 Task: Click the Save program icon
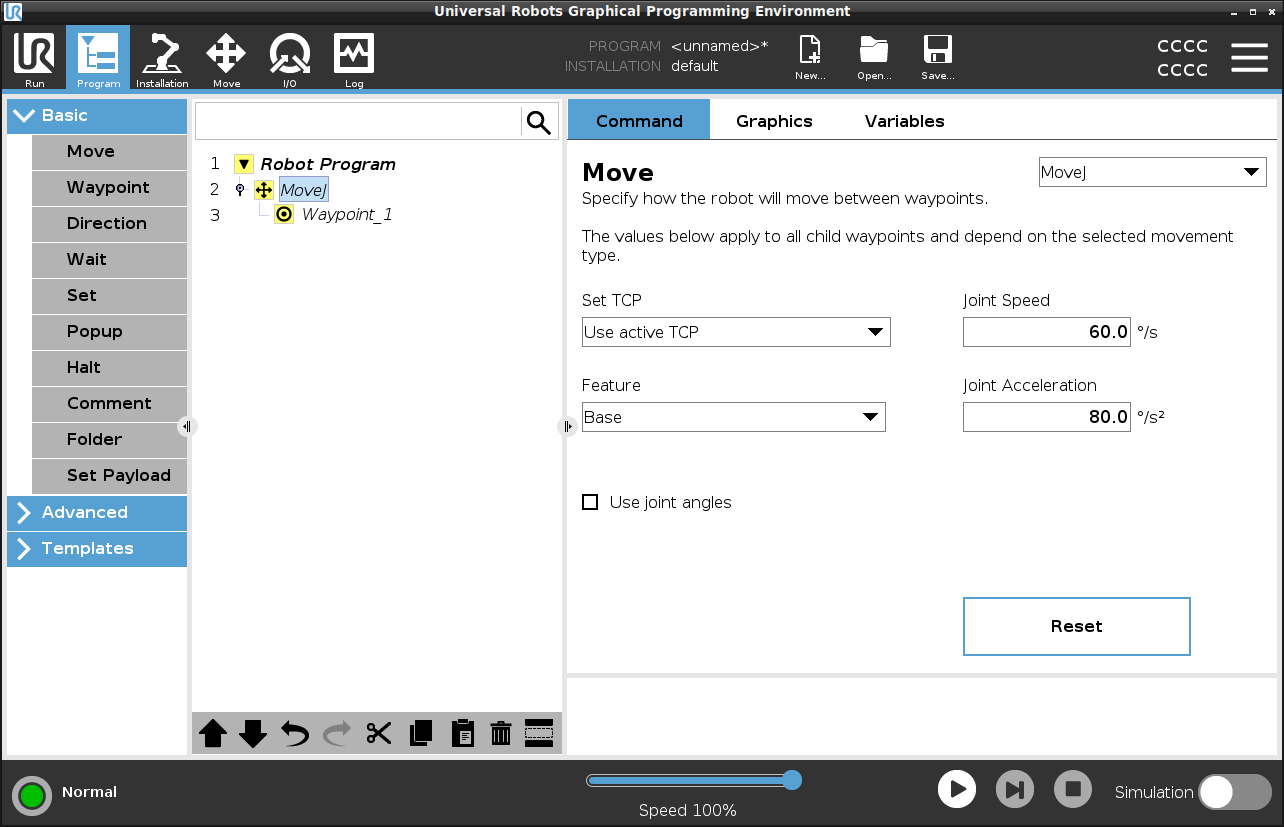[937, 58]
